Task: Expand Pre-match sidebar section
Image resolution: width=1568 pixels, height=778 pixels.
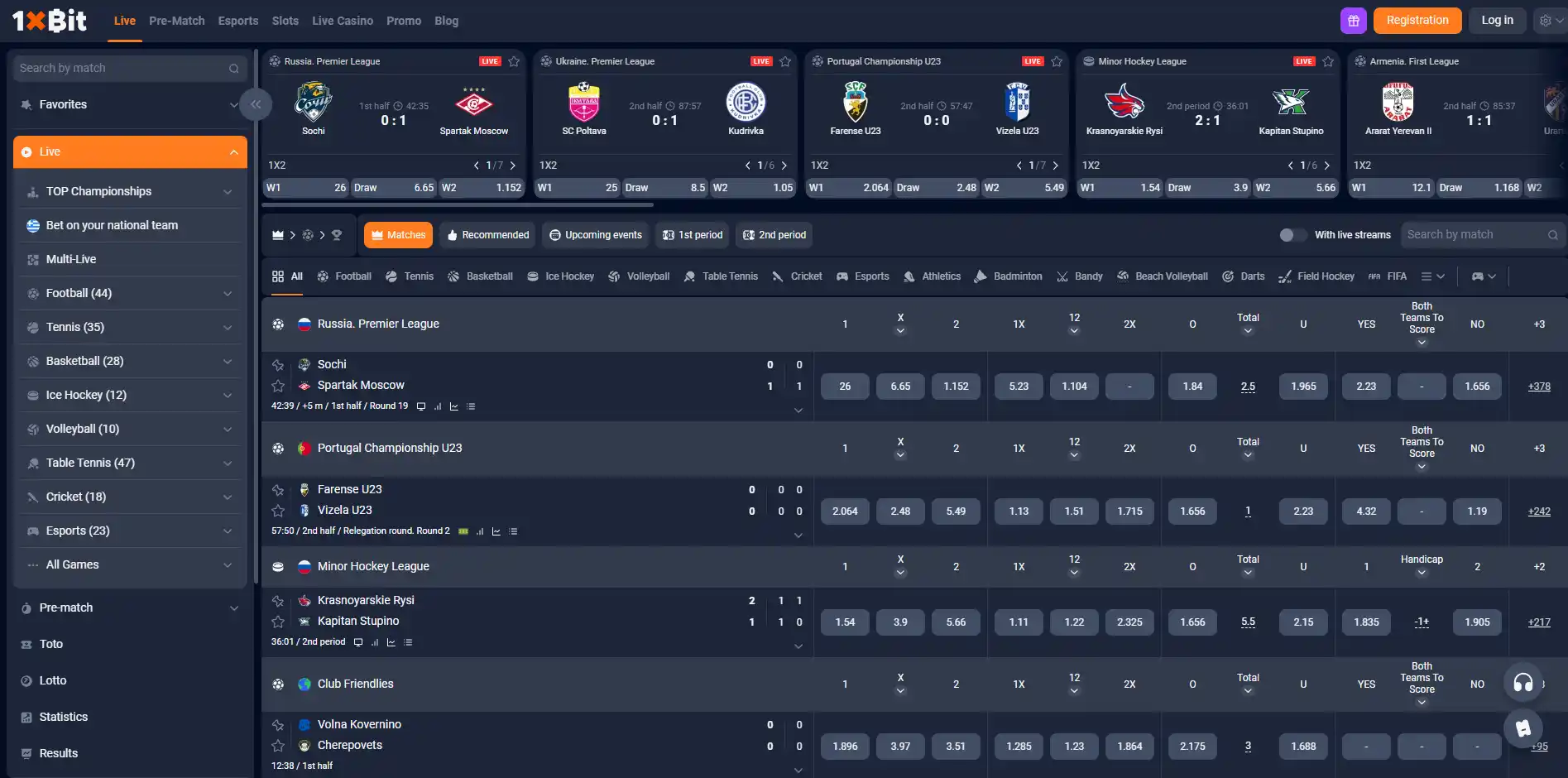Action: (234, 608)
